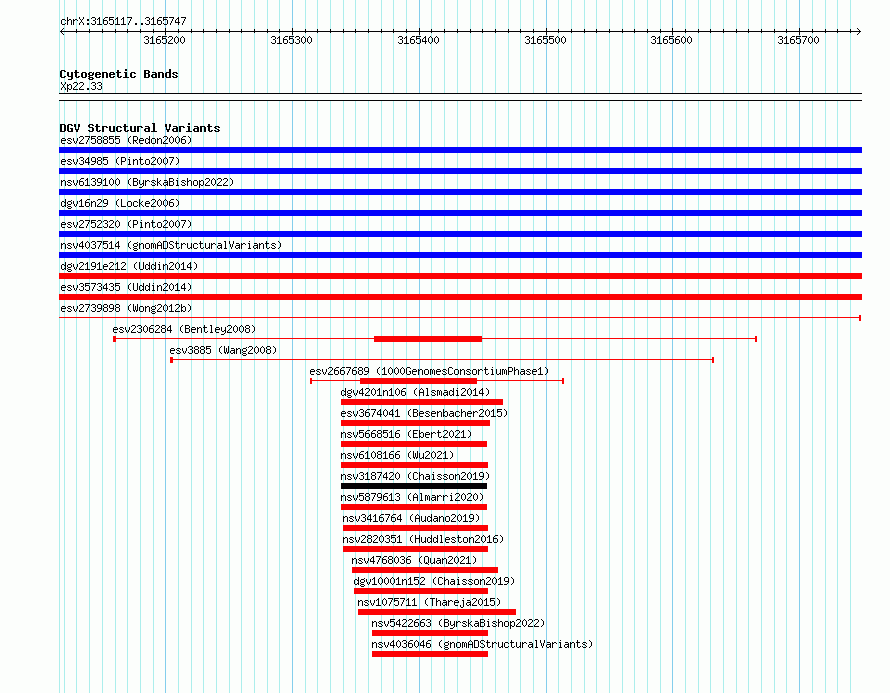Click nsv2820351 (Huddleston2016) label
The image size is (890, 693).
tap(423, 539)
